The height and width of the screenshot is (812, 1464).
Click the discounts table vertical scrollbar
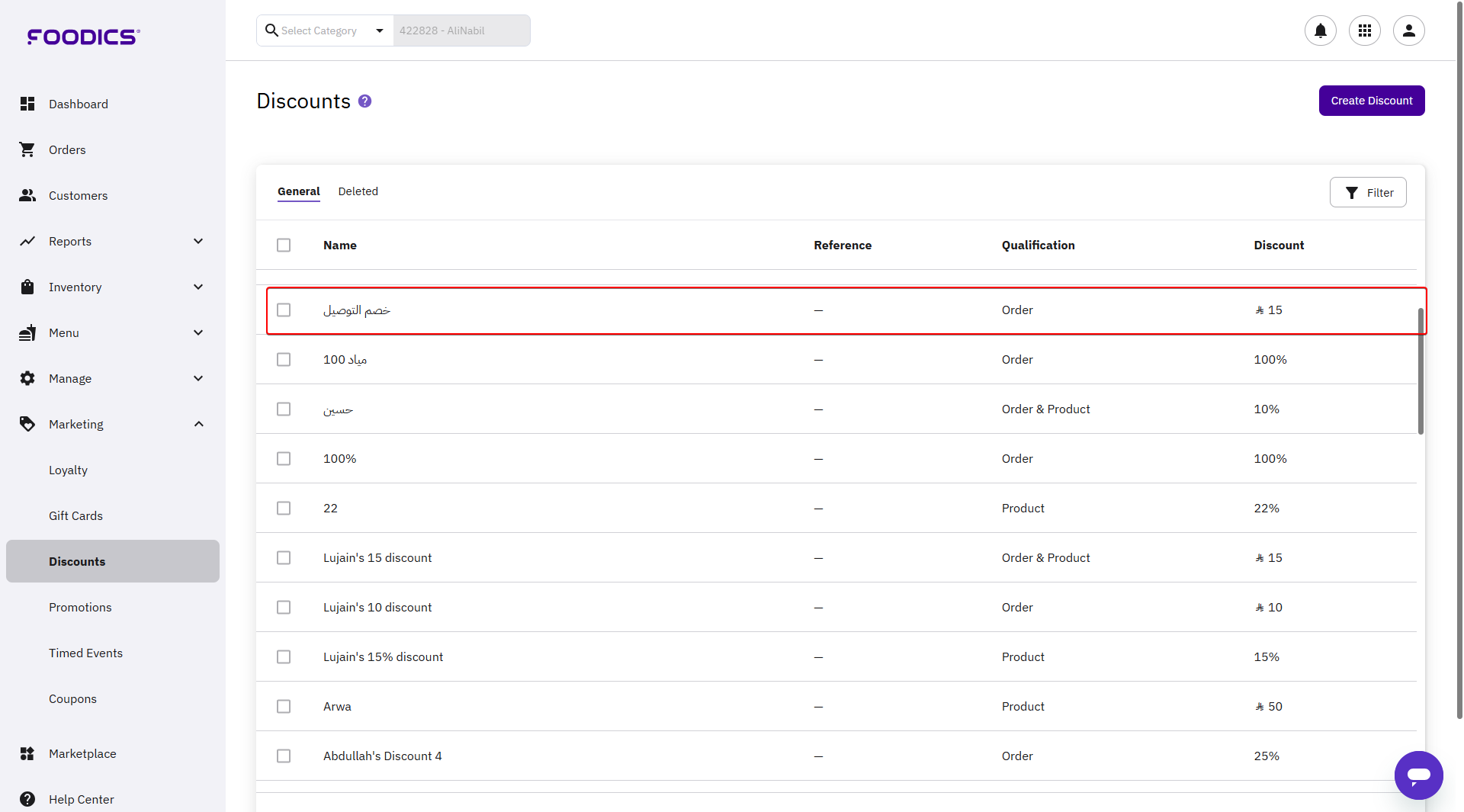click(1421, 371)
